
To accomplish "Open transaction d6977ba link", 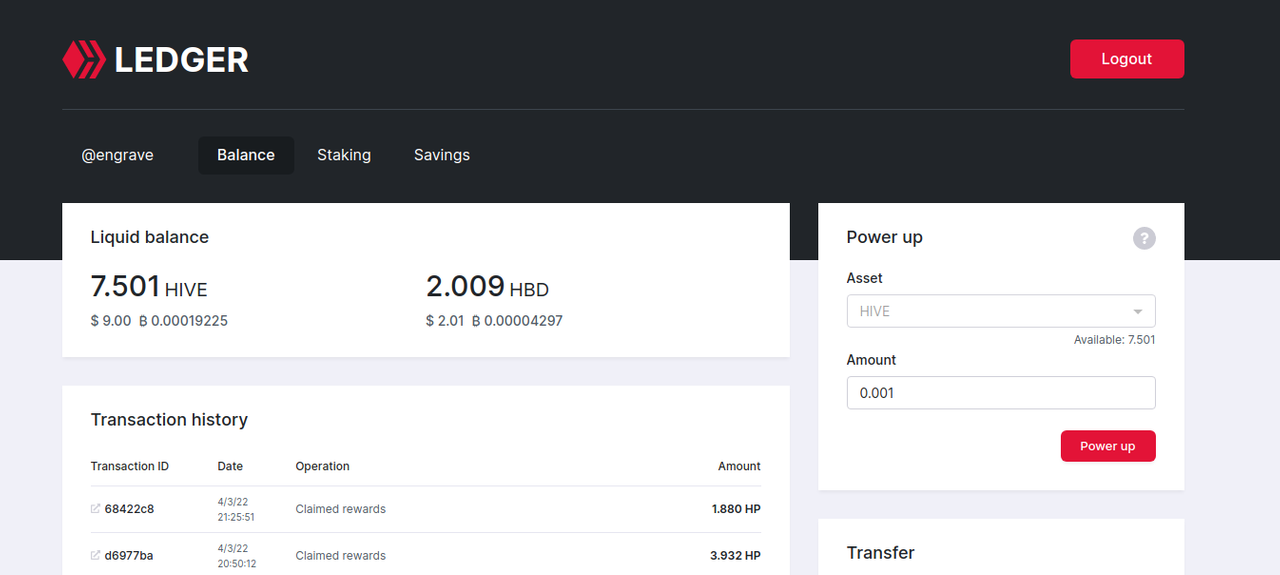I will coord(129,555).
